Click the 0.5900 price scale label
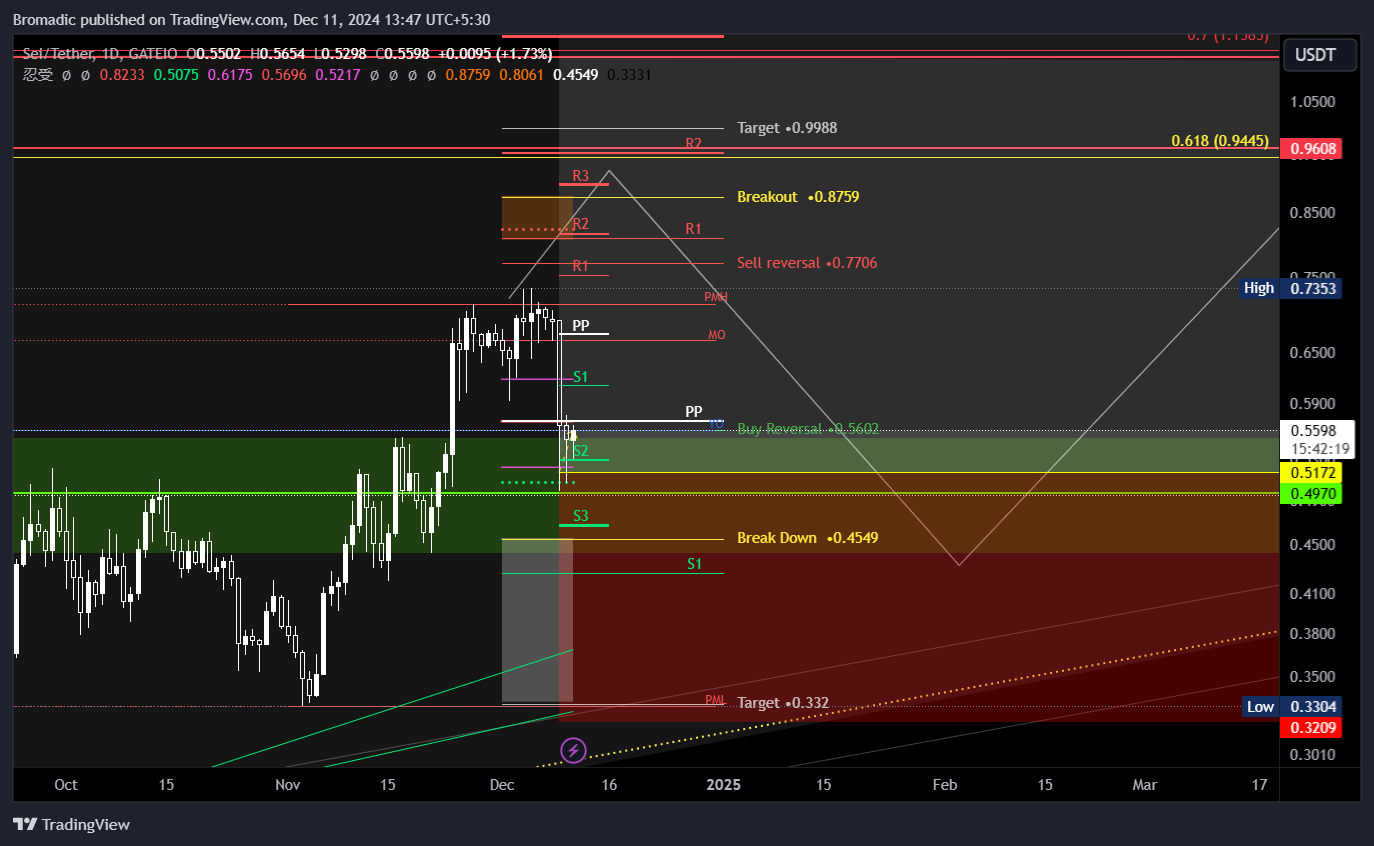The image size is (1374, 846). coord(1312,403)
